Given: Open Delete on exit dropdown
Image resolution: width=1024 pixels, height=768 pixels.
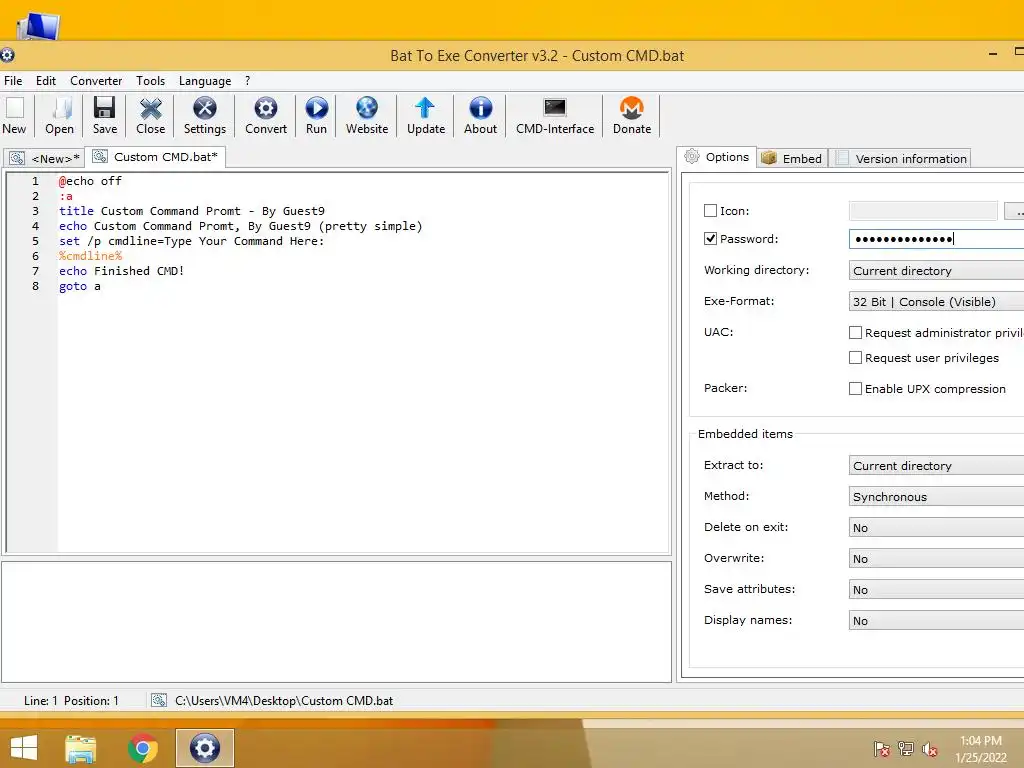Looking at the screenshot, I should pos(936,528).
